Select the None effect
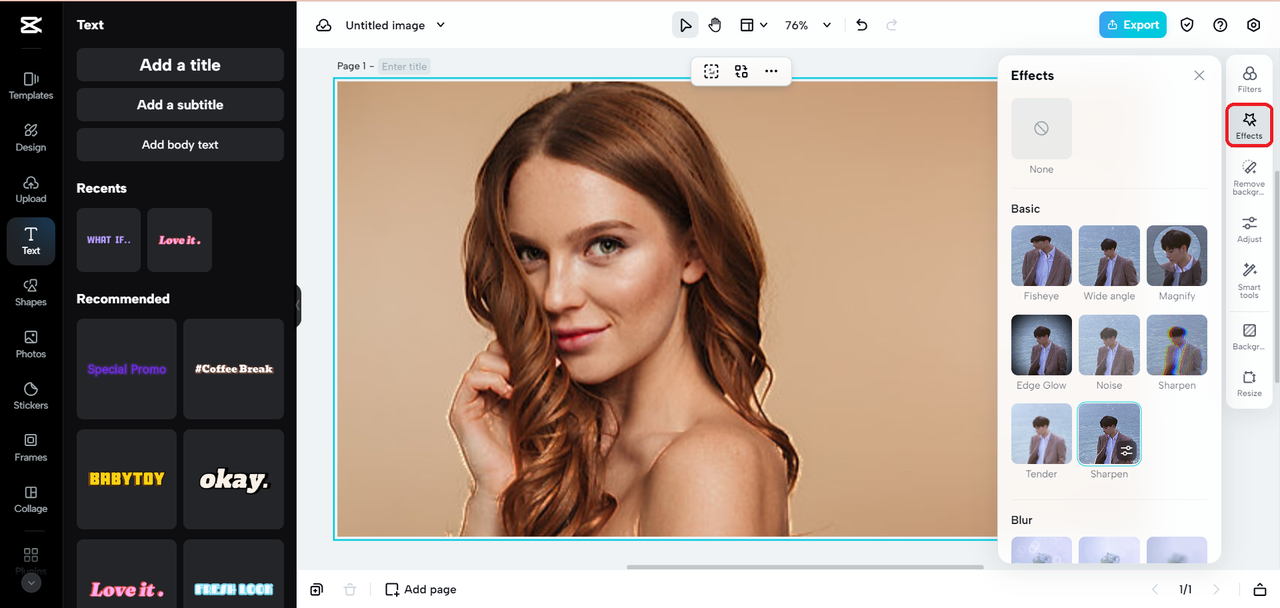 click(x=1041, y=128)
